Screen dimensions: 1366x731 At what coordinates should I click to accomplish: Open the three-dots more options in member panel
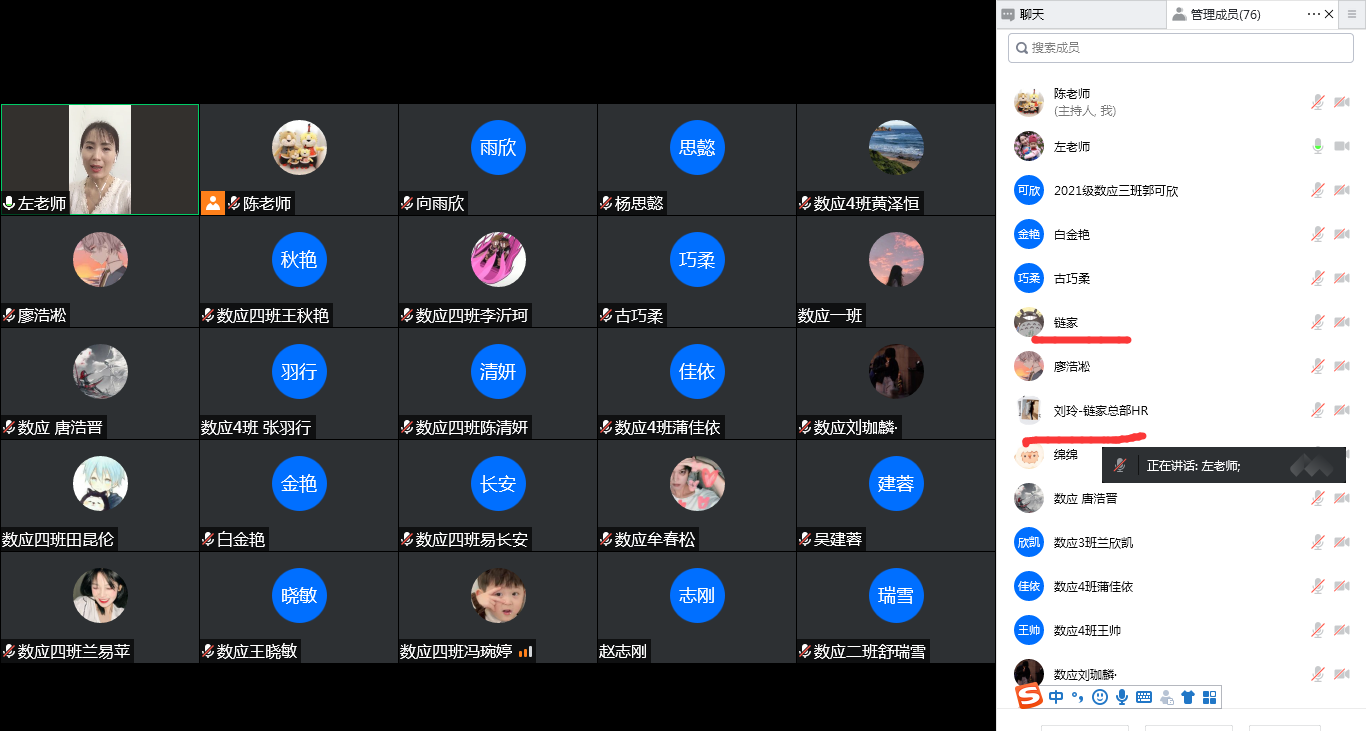point(1314,14)
